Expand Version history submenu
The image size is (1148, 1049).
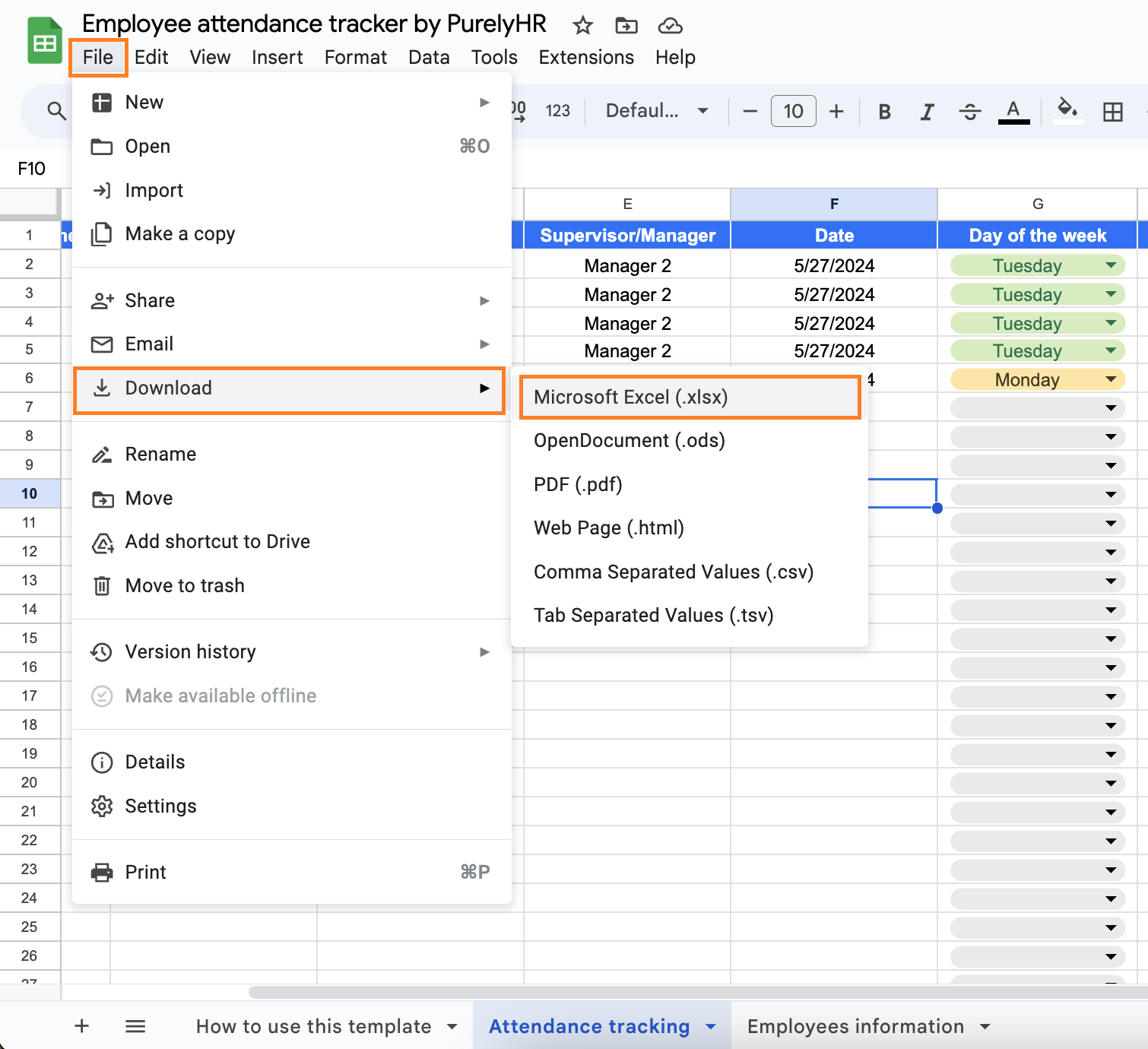pos(292,652)
